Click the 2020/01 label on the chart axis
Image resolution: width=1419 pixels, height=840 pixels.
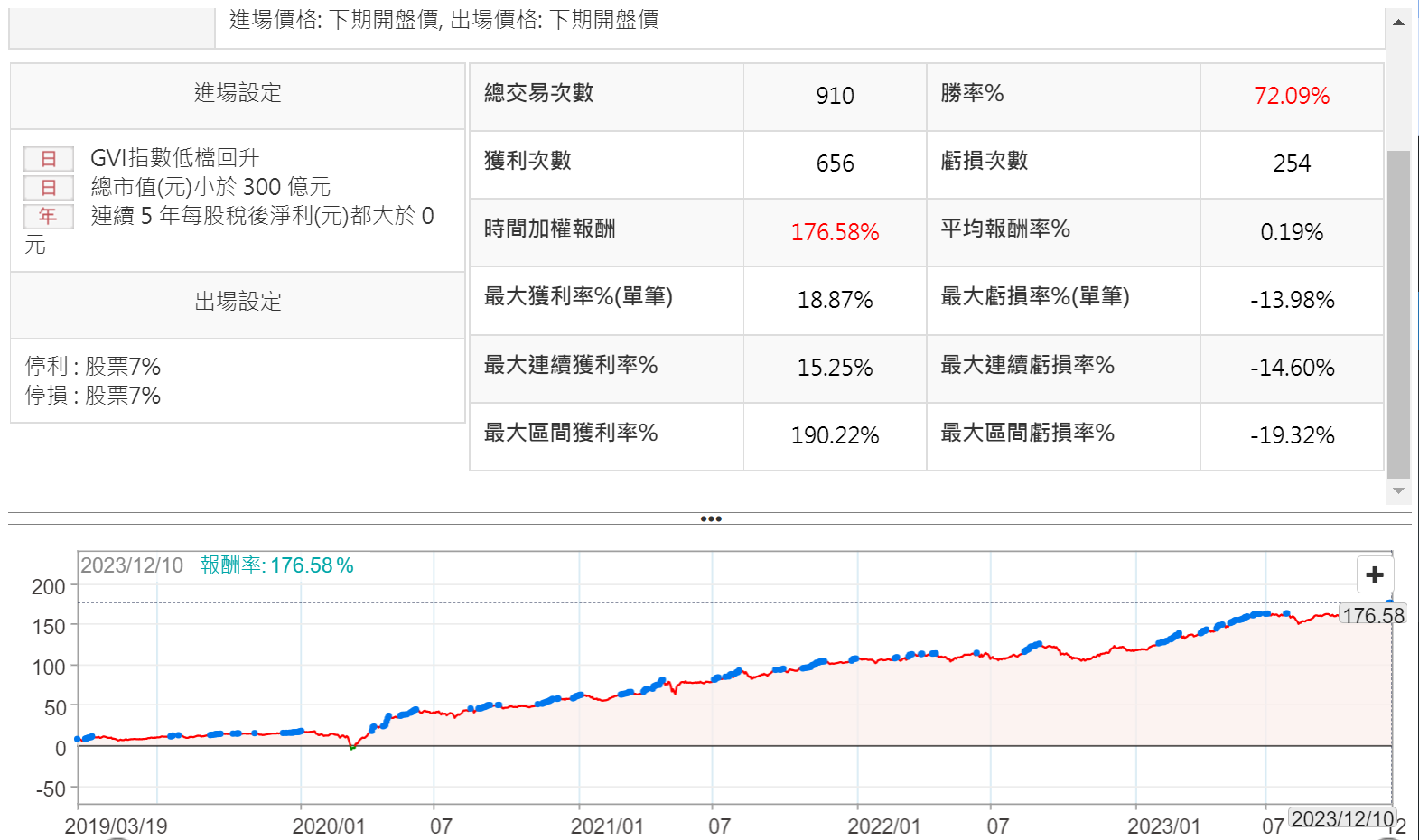click(329, 826)
